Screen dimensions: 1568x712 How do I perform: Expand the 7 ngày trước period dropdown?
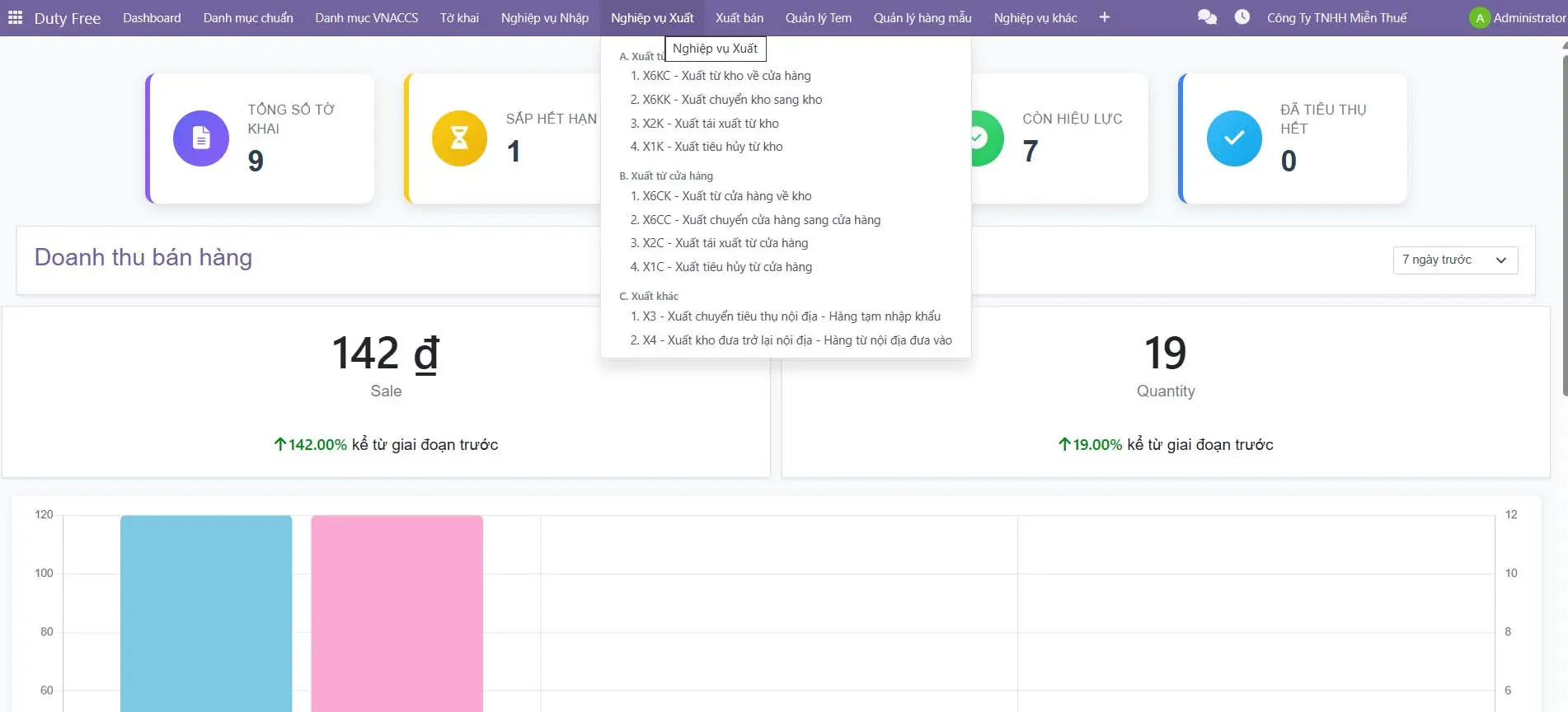pos(1454,260)
